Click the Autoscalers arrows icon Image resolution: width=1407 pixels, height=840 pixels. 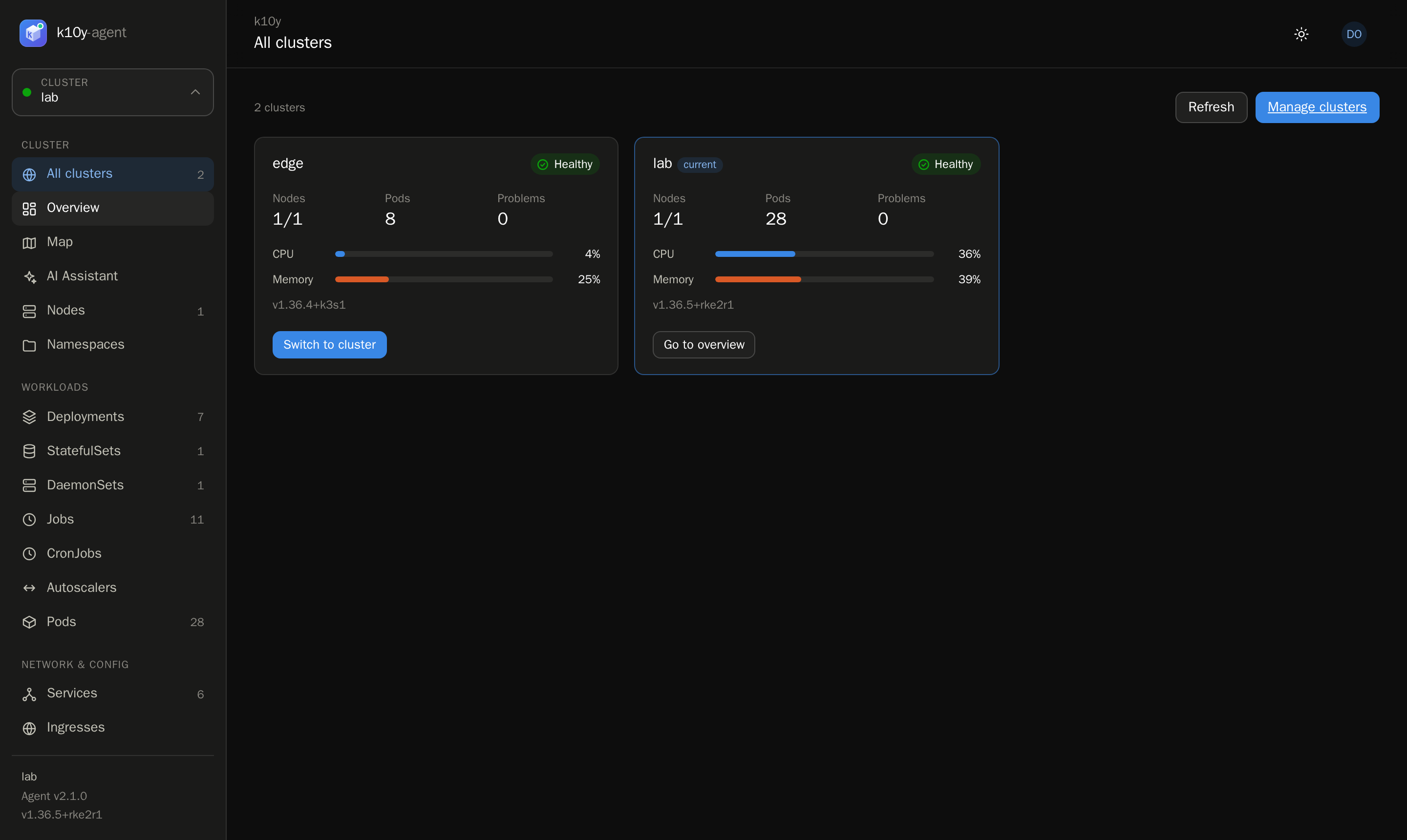pyautogui.click(x=29, y=588)
